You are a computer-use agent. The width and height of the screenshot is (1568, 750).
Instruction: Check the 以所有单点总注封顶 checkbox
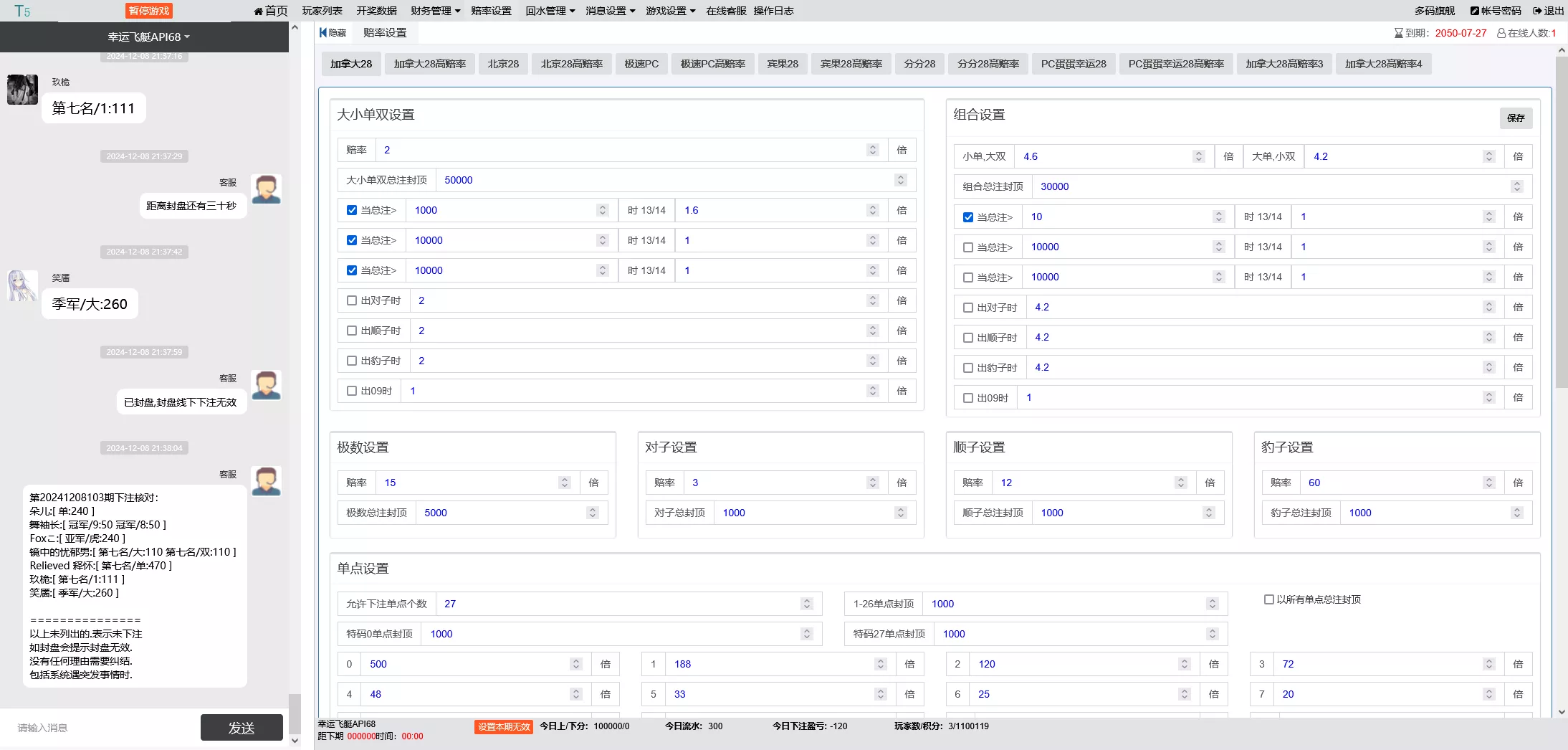coord(1269,599)
